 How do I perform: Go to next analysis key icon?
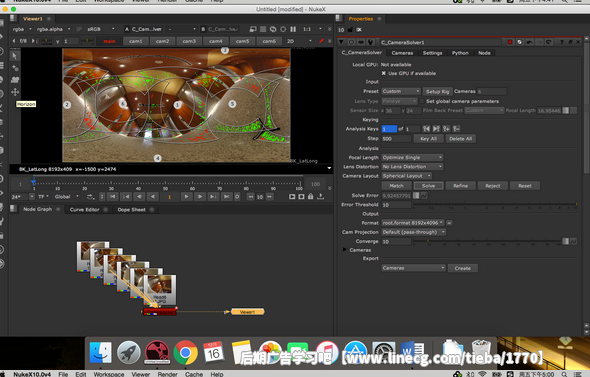pos(436,129)
